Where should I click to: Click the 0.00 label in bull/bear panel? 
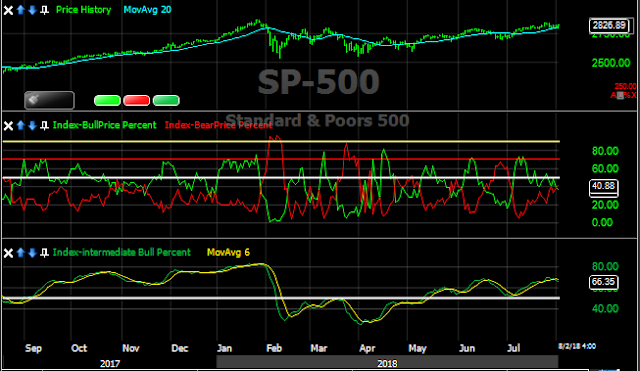click(x=602, y=223)
